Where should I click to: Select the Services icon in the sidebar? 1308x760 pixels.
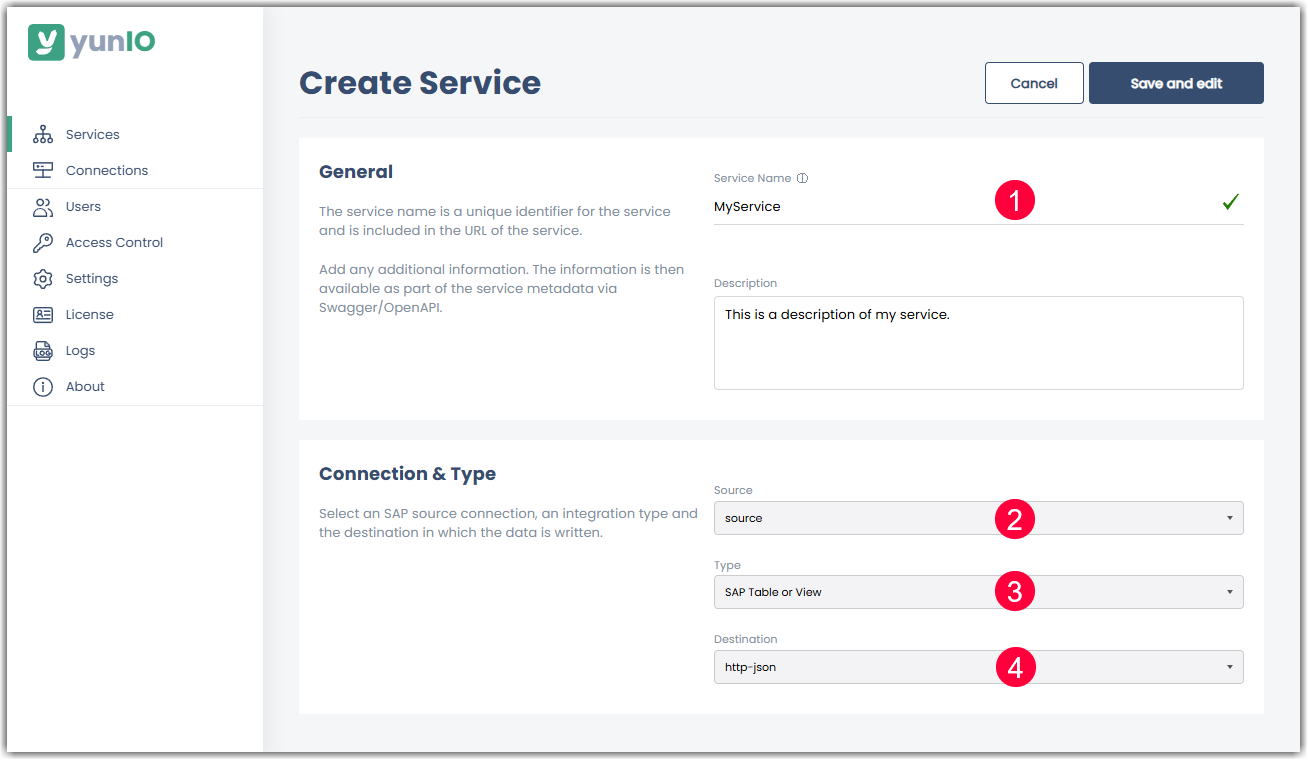(x=43, y=133)
